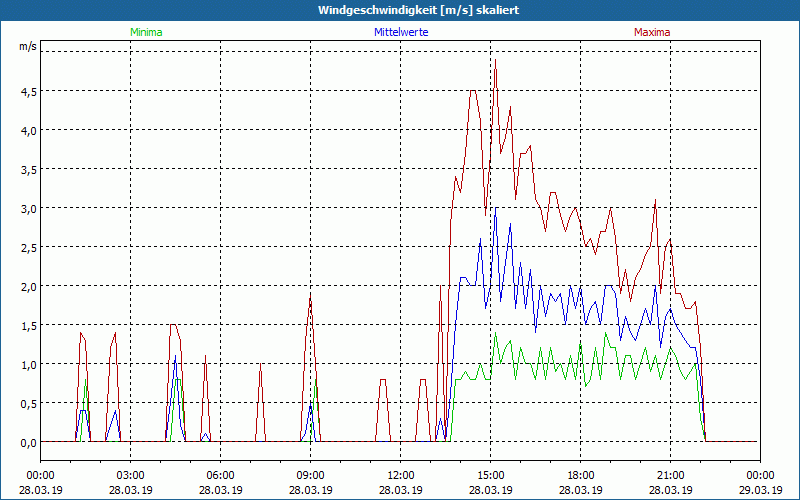This screenshot has width=800, height=500.
Task: Click the Windgeschwindigkeit chart title
Action: pos(400,10)
